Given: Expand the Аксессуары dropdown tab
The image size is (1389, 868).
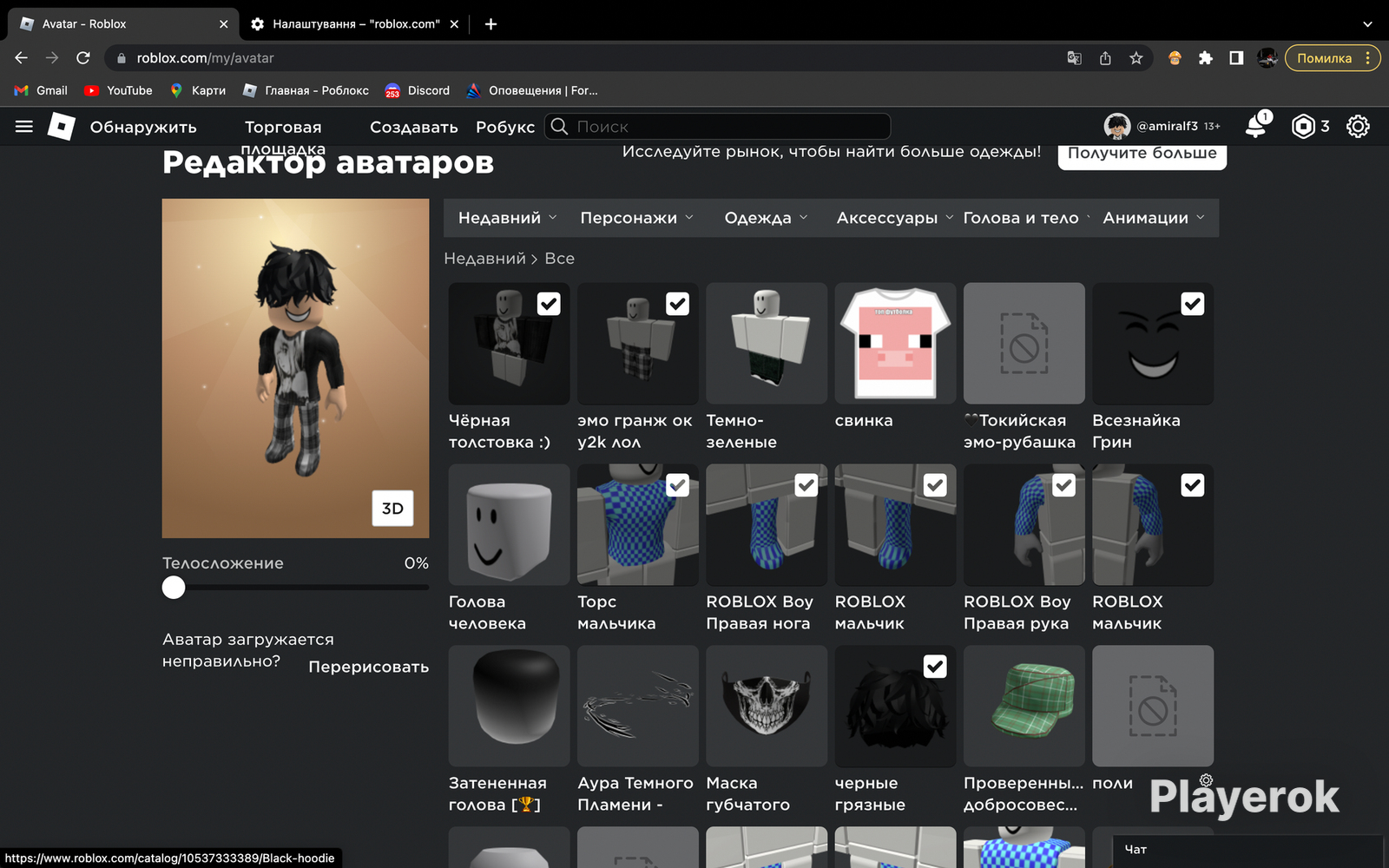Looking at the screenshot, I should pyautogui.click(x=894, y=218).
